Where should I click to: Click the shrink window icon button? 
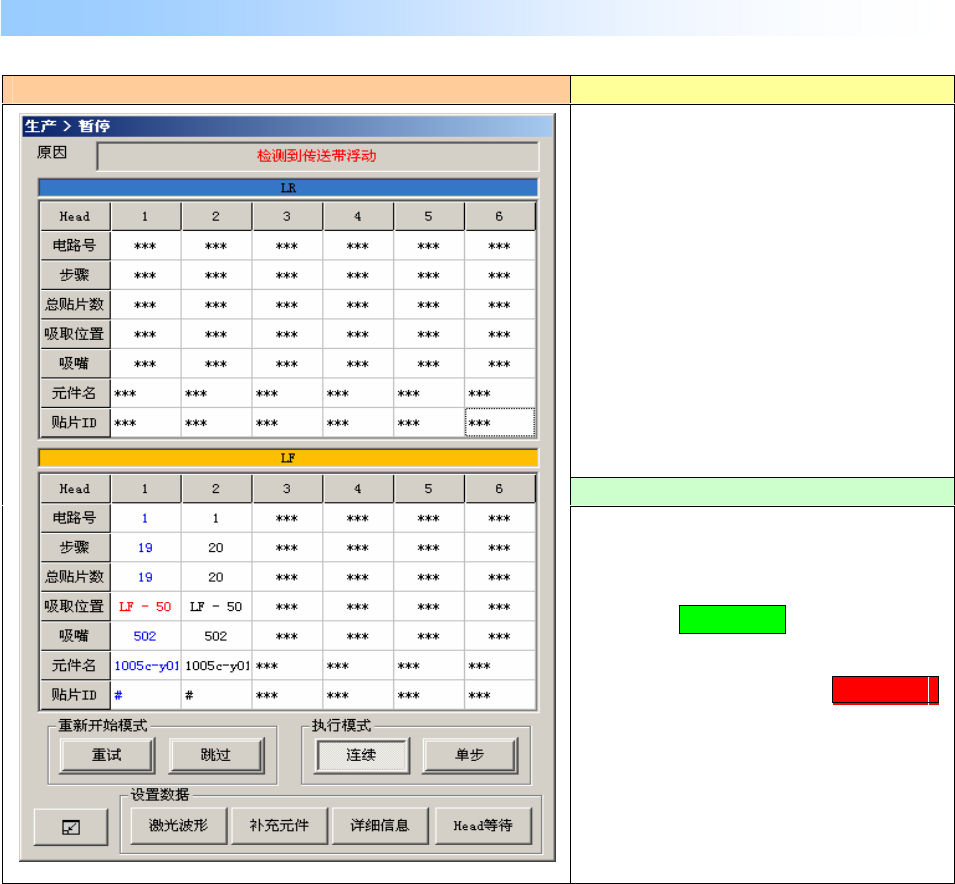[x=71, y=827]
